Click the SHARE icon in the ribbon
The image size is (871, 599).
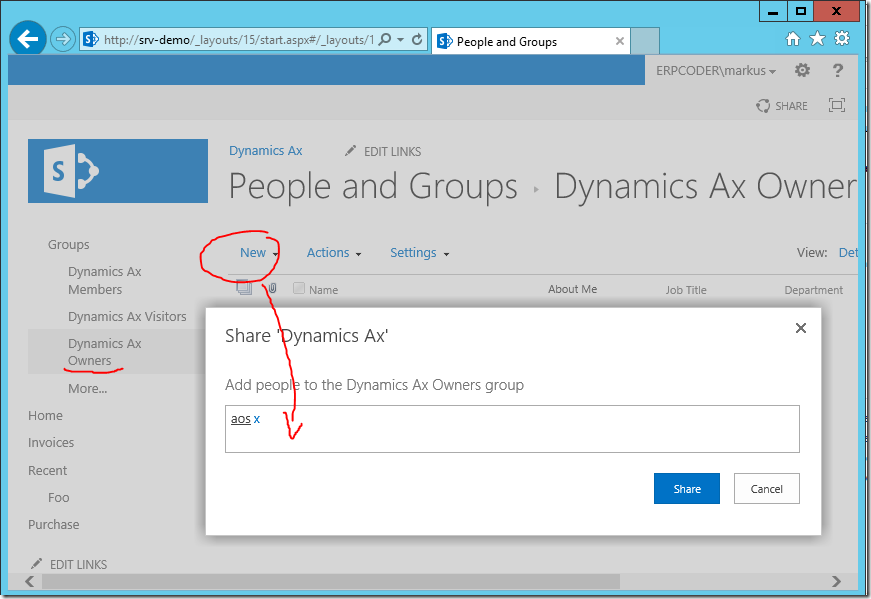tap(782, 105)
